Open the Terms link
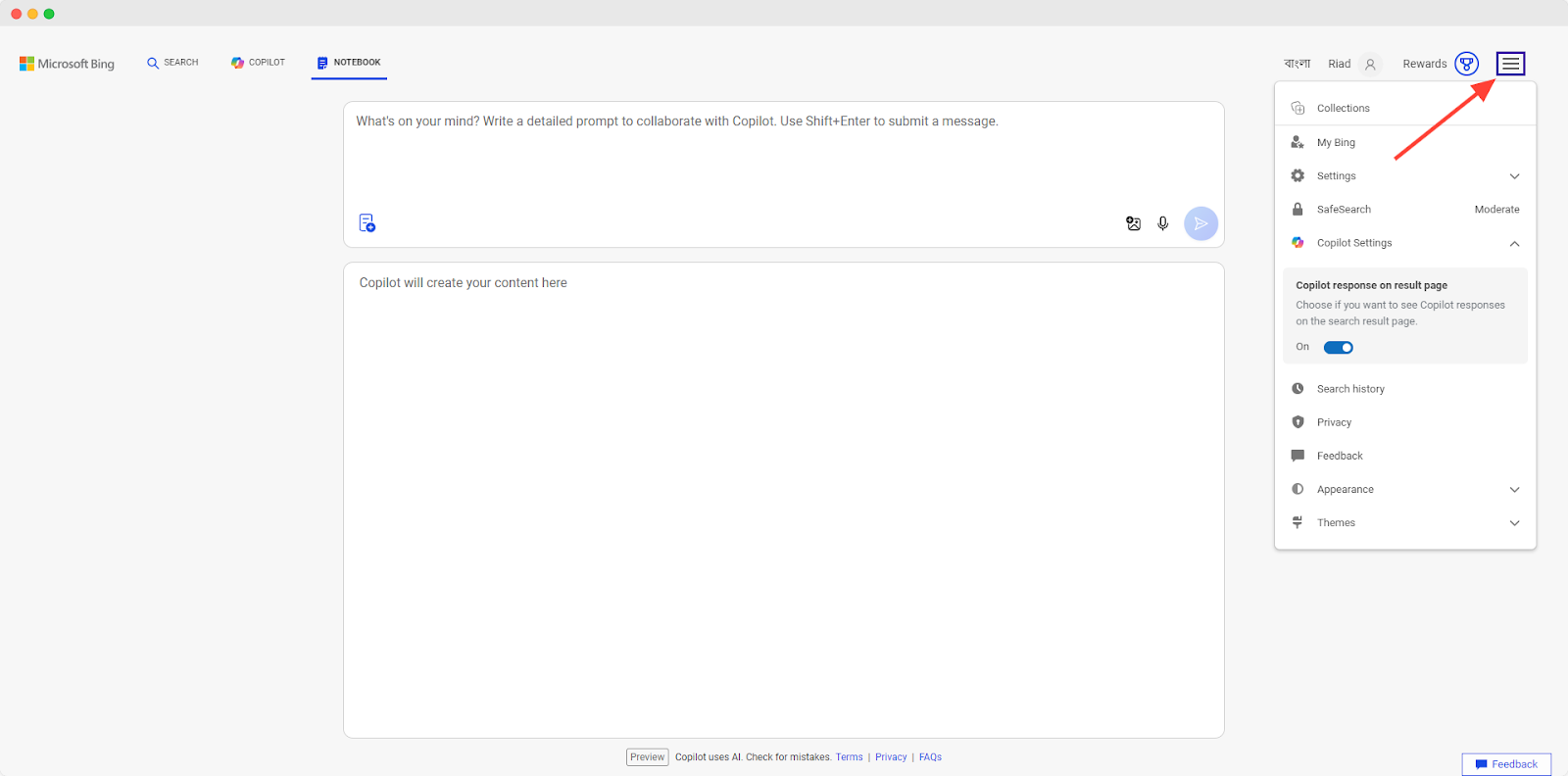This screenshot has width=1568, height=776. tap(850, 757)
